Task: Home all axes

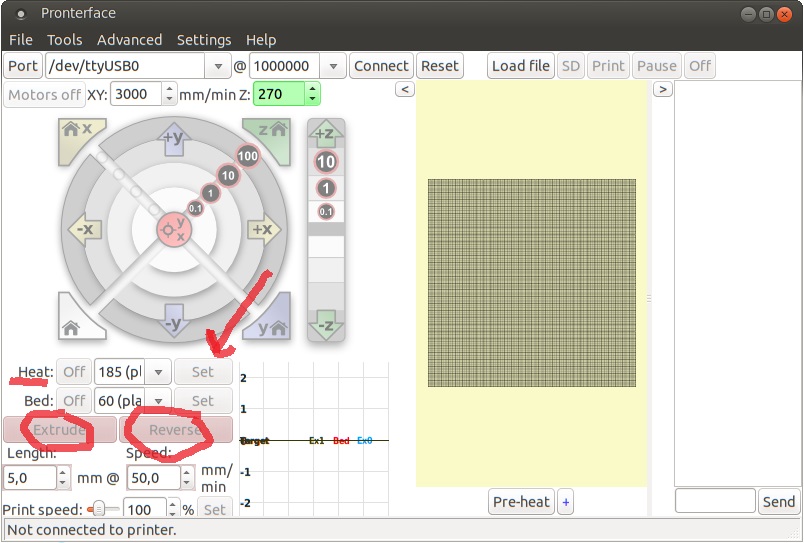Action: point(76,322)
